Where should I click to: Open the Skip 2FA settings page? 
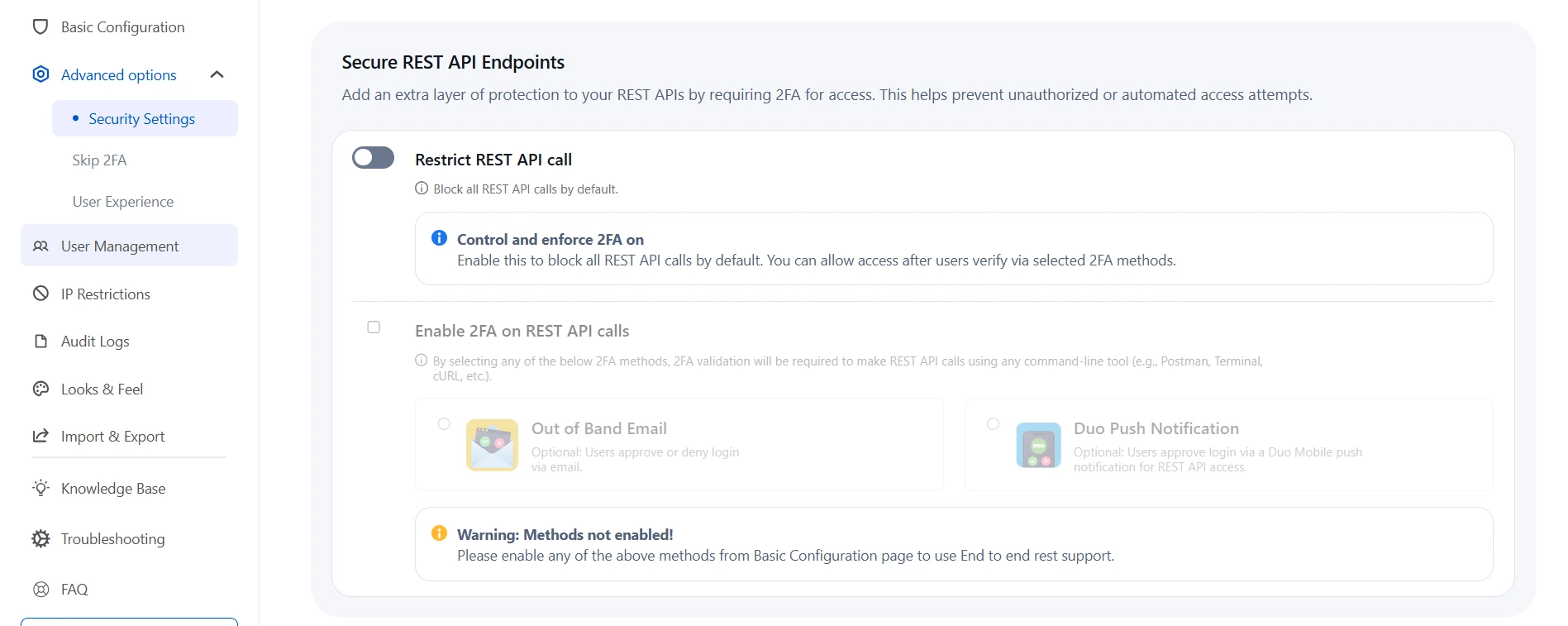point(98,160)
